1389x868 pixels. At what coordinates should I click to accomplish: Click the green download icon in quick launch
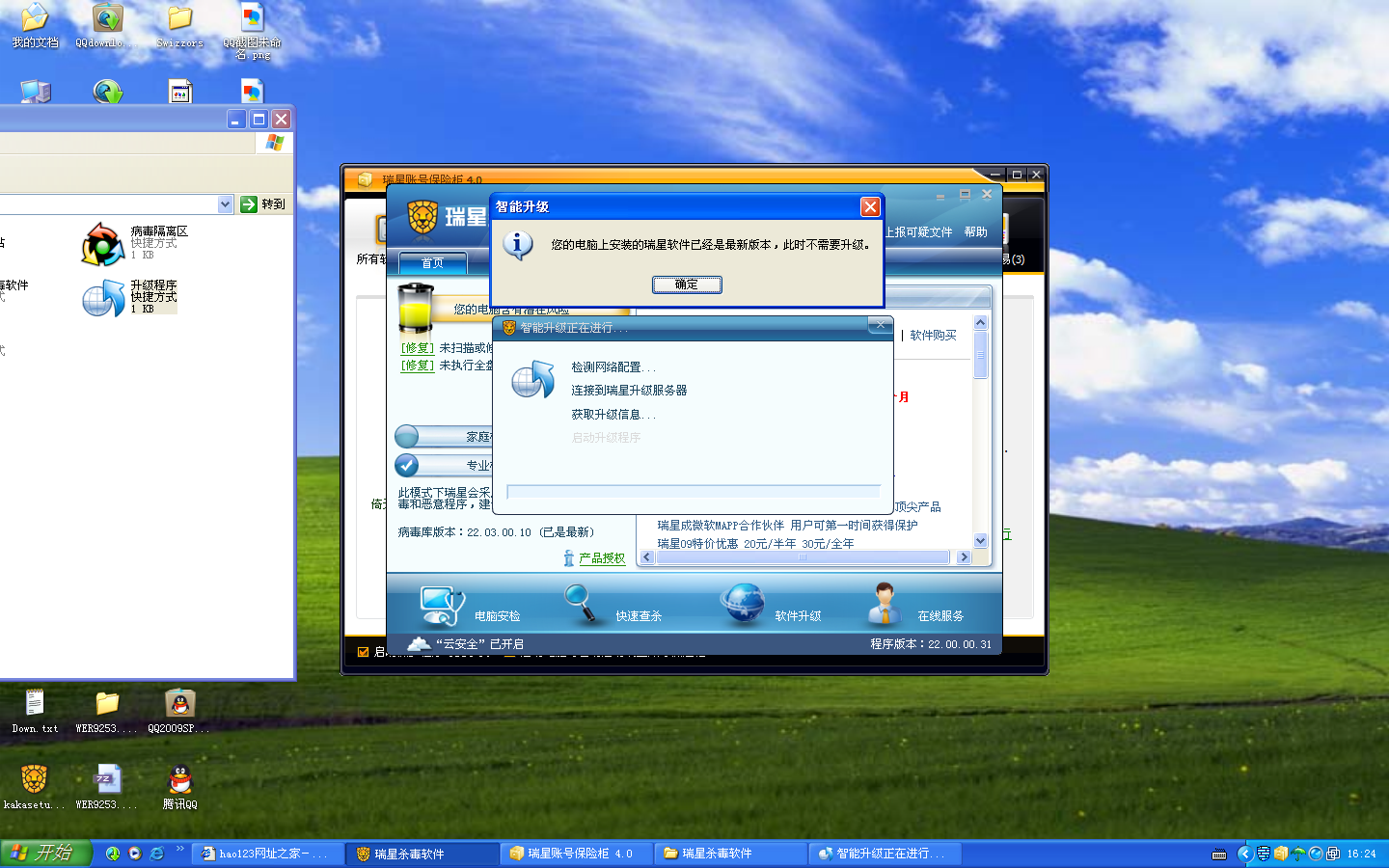(x=113, y=854)
